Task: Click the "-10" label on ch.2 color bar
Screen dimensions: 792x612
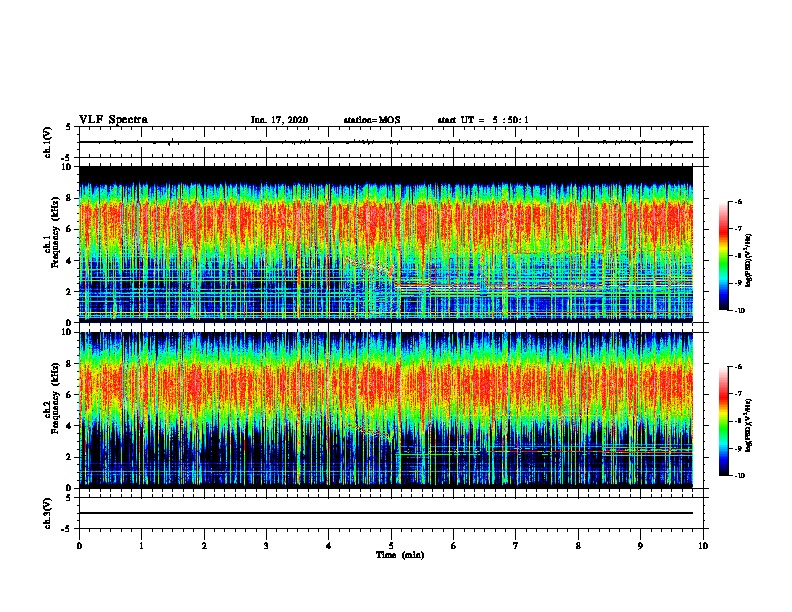Action: tap(740, 476)
